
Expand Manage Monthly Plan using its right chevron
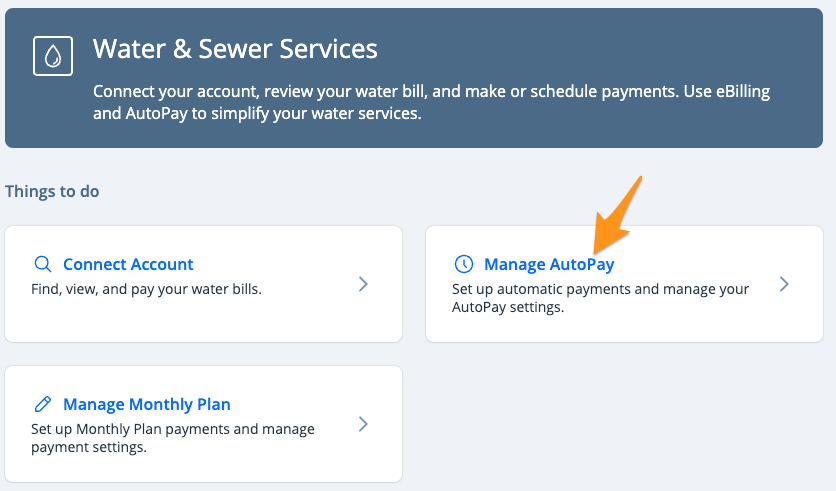click(363, 424)
